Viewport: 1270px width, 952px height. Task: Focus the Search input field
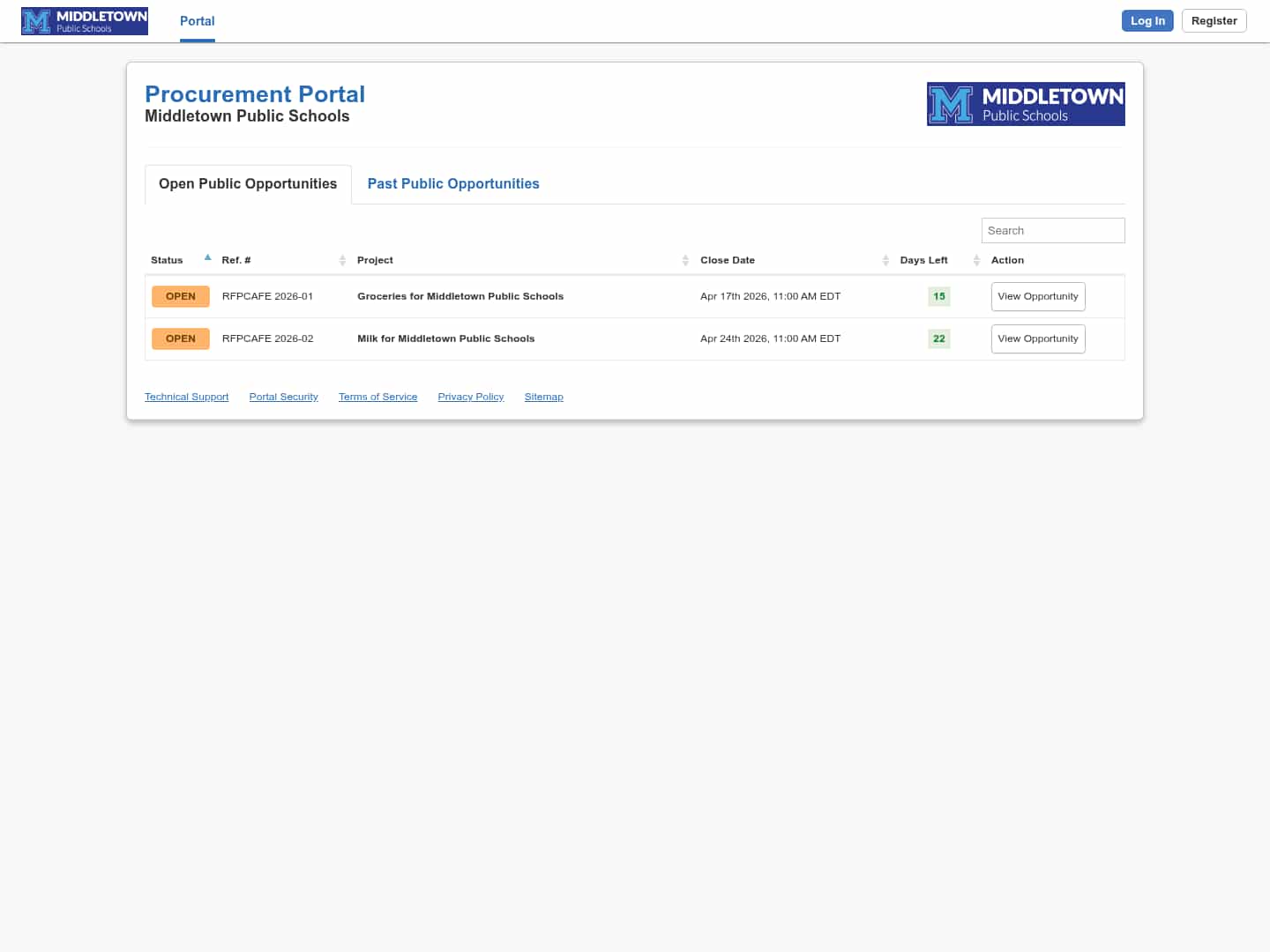1052,230
